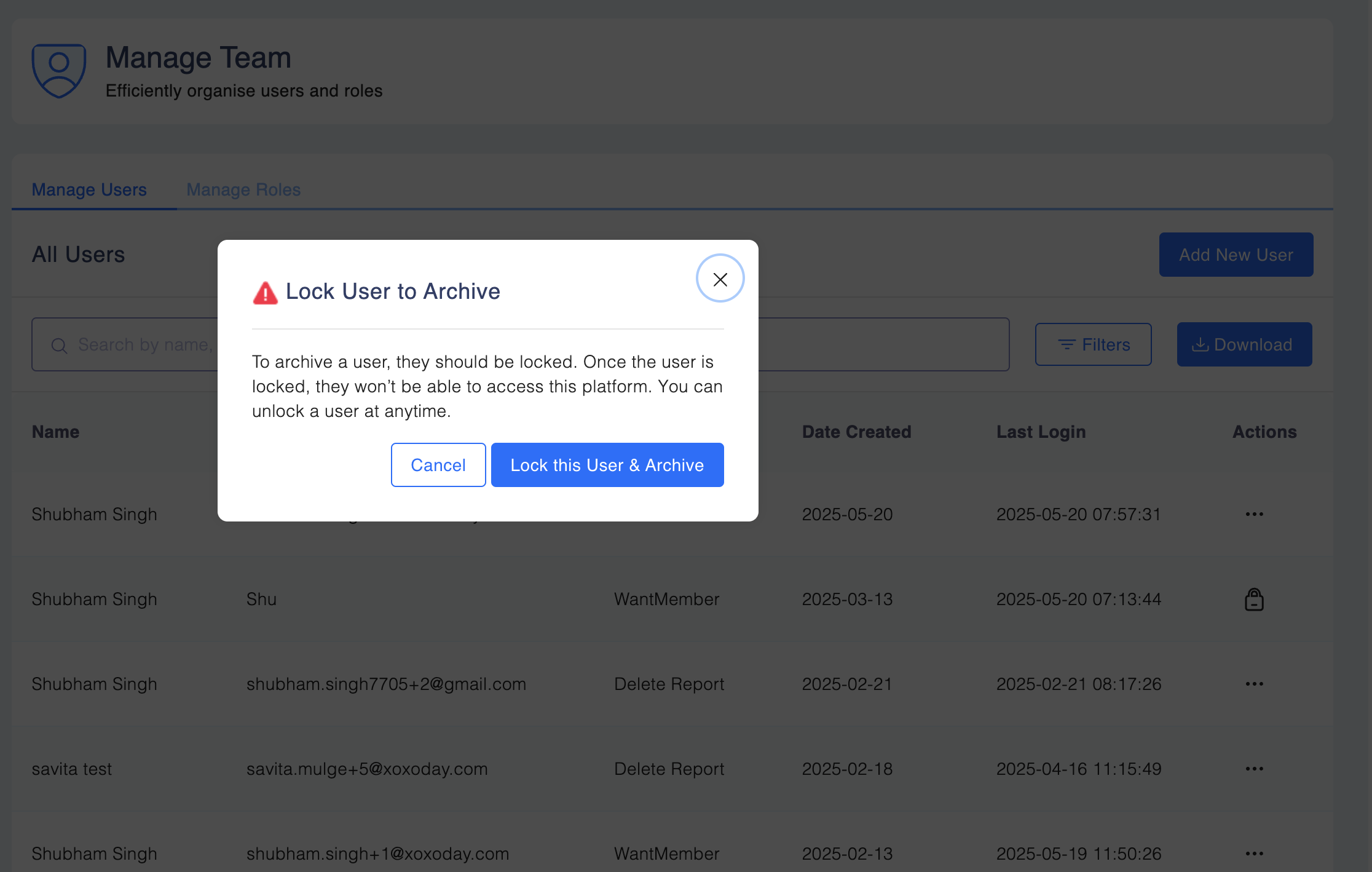Click the Date Created column header

tap(856, 432)
